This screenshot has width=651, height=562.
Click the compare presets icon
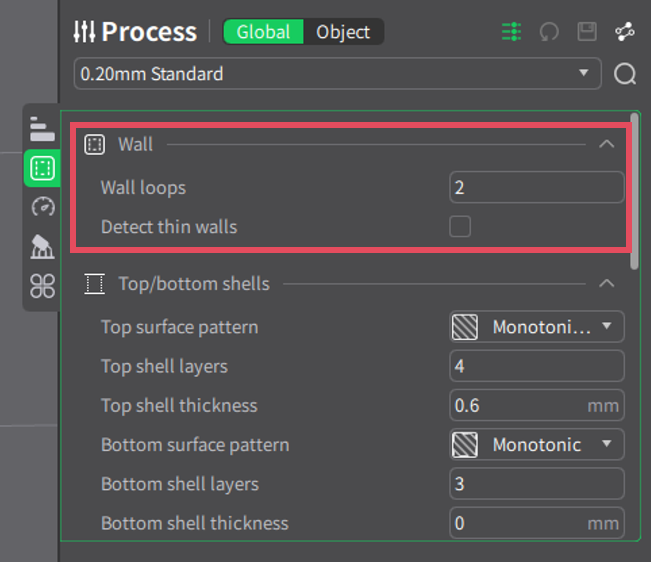625,32
